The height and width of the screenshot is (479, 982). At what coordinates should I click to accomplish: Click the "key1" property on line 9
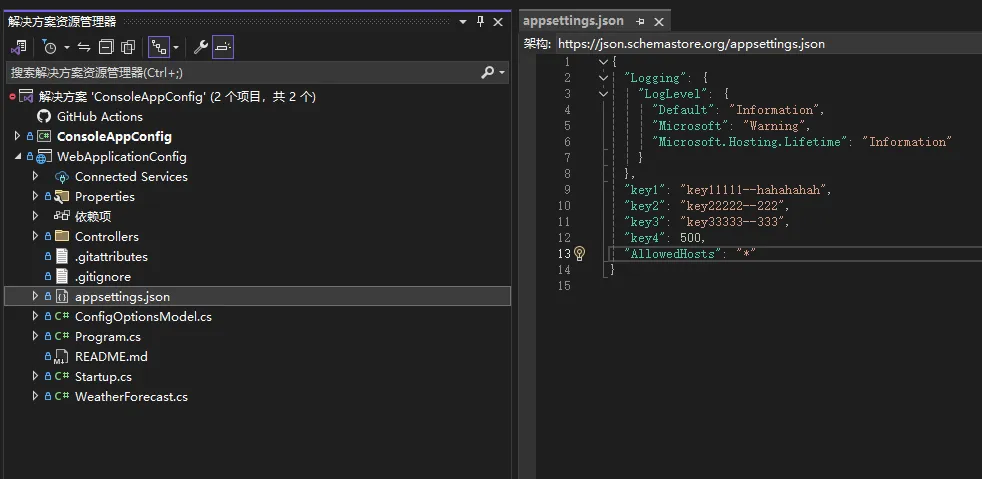pos(644,190)
